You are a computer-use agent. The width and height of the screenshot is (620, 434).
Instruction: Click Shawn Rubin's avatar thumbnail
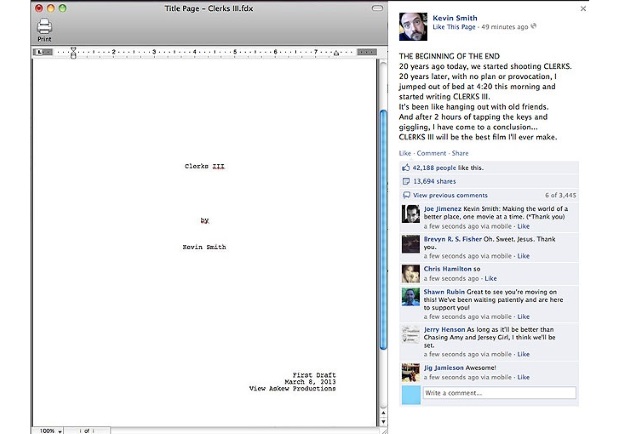(411, 297)
